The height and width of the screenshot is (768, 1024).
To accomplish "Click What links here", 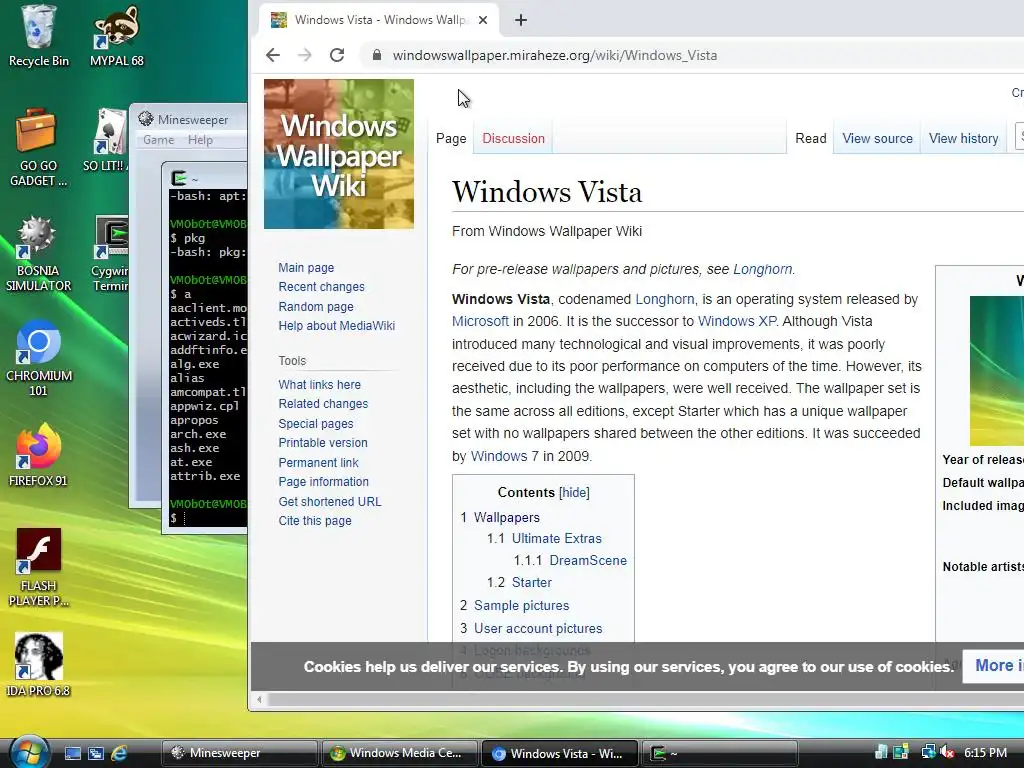I will click(x=319, y=385).
